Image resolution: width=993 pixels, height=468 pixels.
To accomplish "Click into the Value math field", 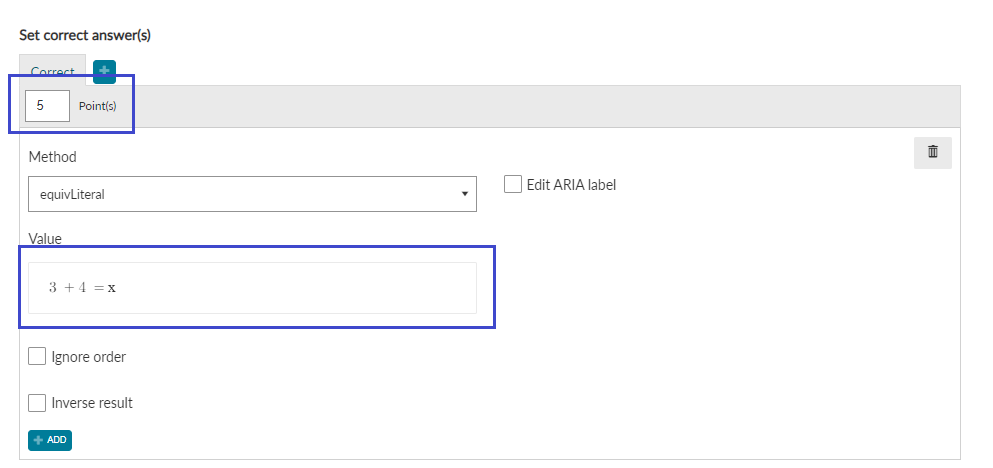I will tap(252, 288).
